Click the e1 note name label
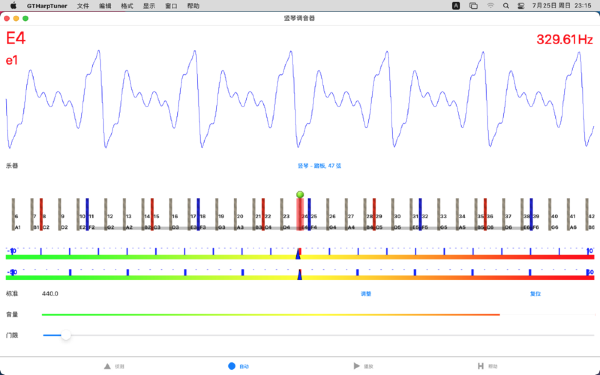The height and width of the screenshot is (375, 600). (12, 60)
